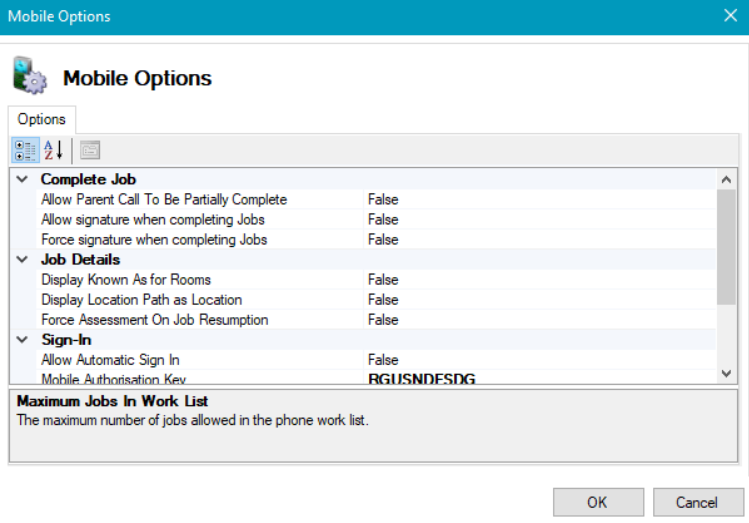Click the Categorized view toolbar icon
Screen dimensions: 749x523
pos(25,150)
